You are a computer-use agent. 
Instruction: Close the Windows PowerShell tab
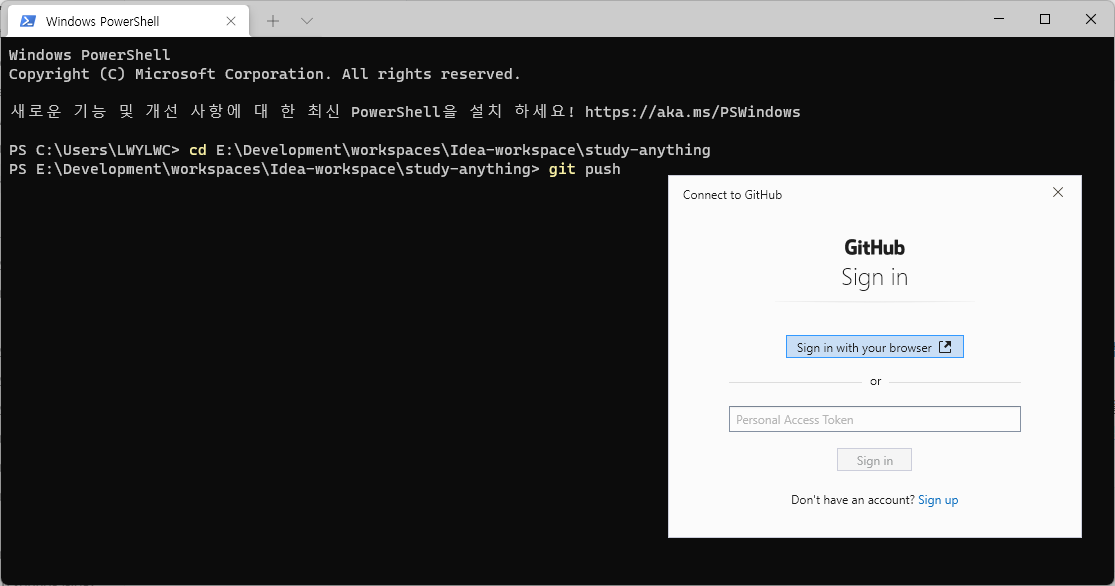click(231, 21)
